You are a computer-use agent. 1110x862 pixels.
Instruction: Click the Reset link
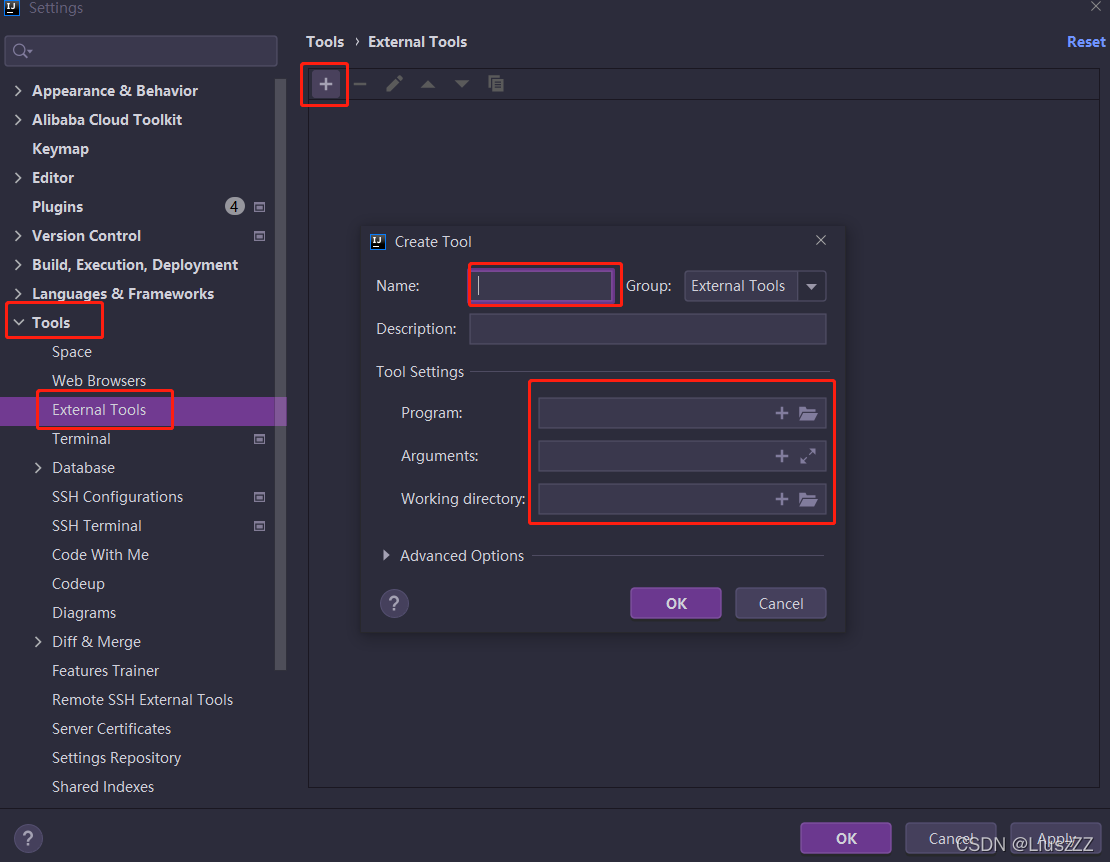1086,42
